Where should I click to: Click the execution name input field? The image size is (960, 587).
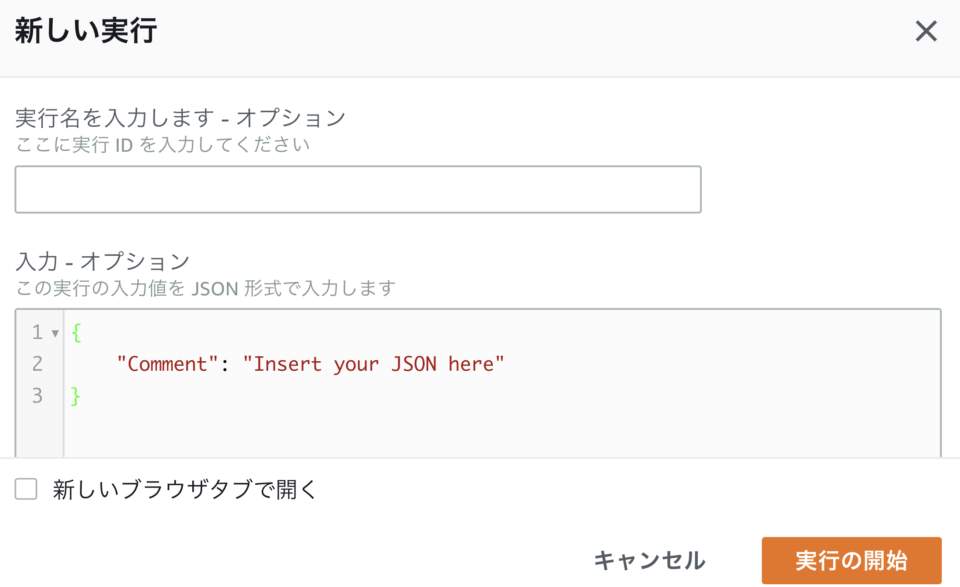point(357,189)
